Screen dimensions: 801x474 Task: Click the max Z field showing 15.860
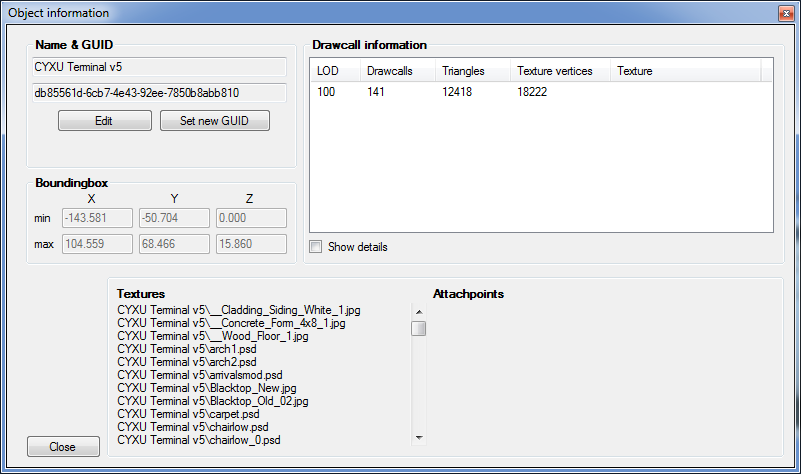tap(251, 244)
